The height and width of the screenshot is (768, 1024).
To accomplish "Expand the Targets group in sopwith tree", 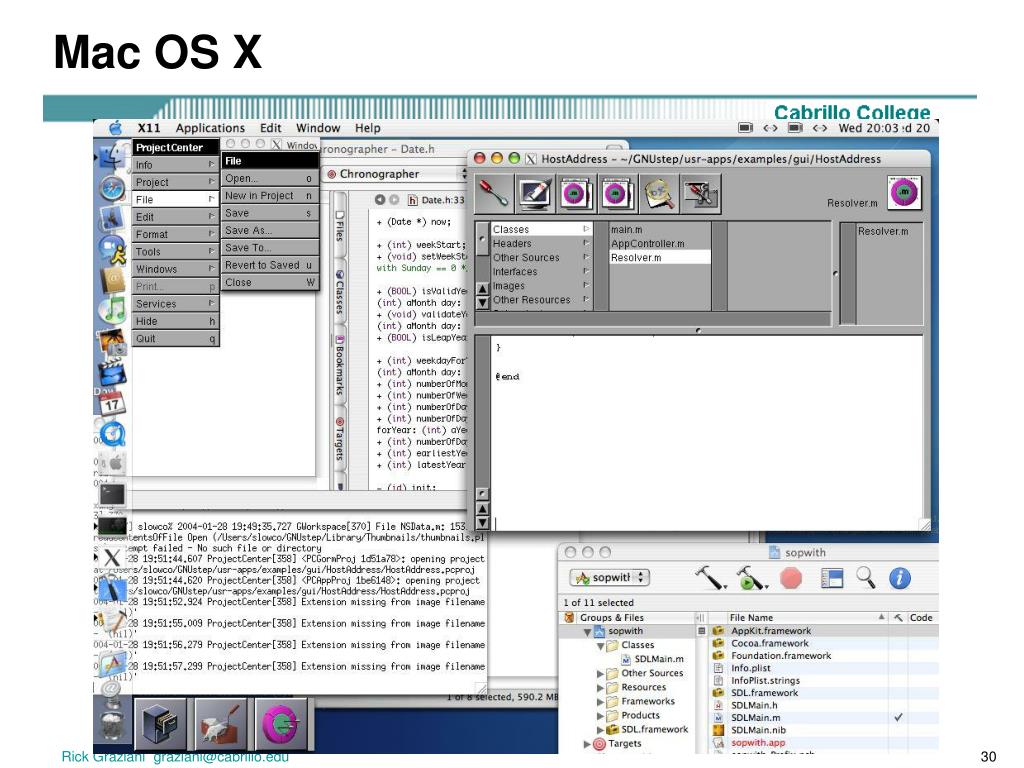I will tap(586, 744).
